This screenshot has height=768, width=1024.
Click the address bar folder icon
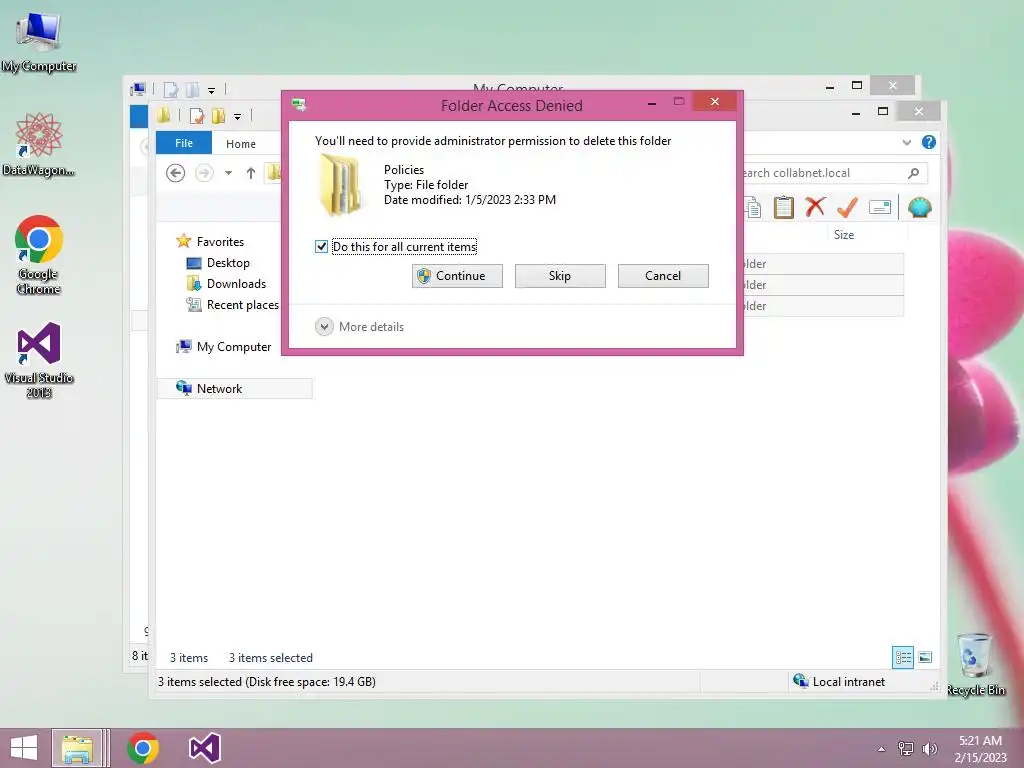[x=274, y=173]
